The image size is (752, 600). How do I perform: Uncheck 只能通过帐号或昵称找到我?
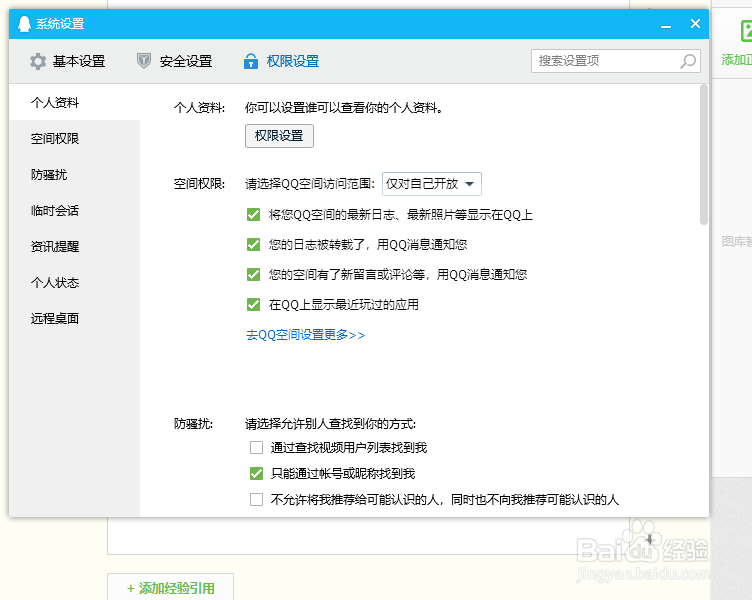256,474
